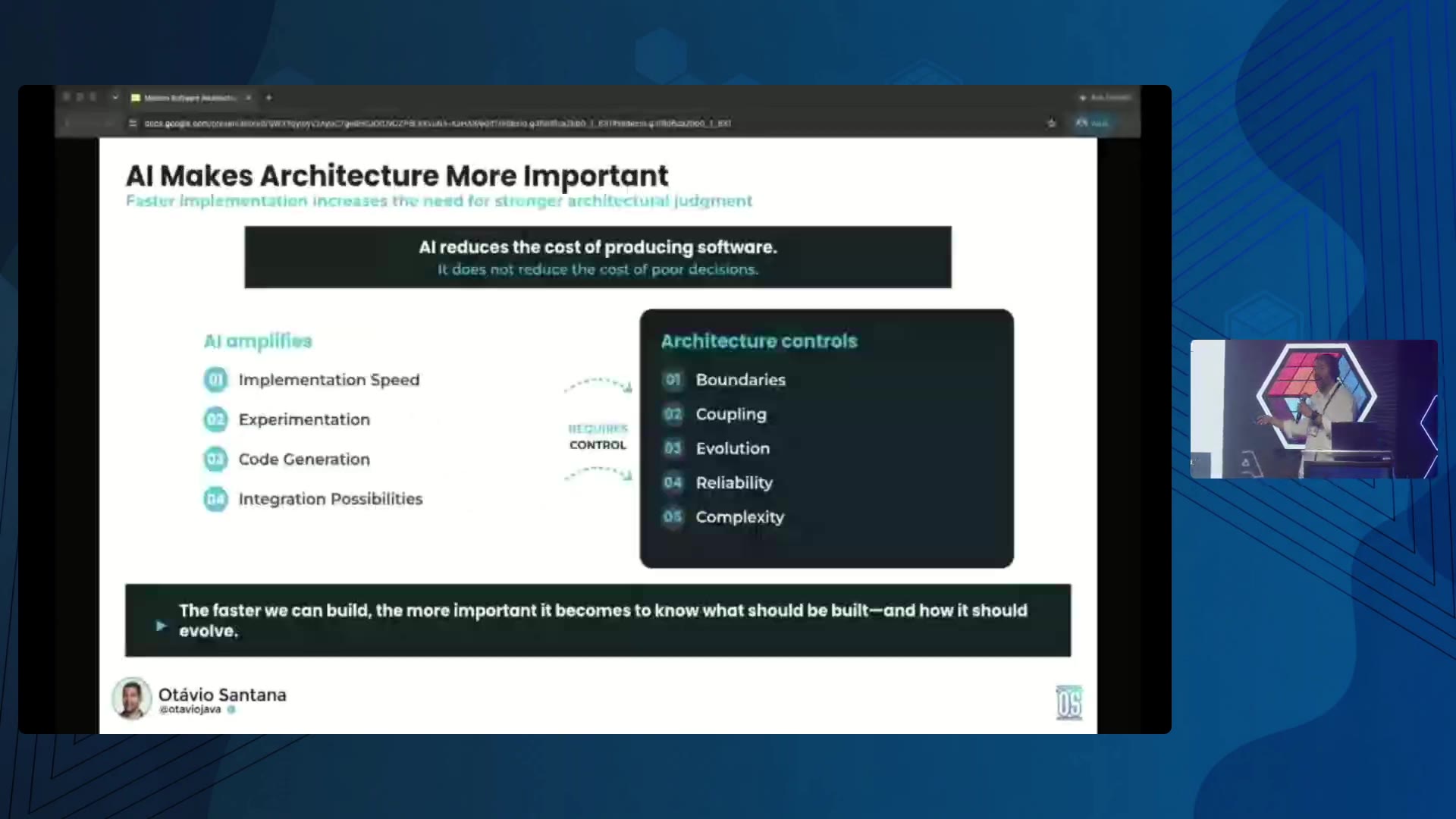Click the Ask Gemini button at top right
The width and height of the screenshot is (1456, 819).
1106,97
